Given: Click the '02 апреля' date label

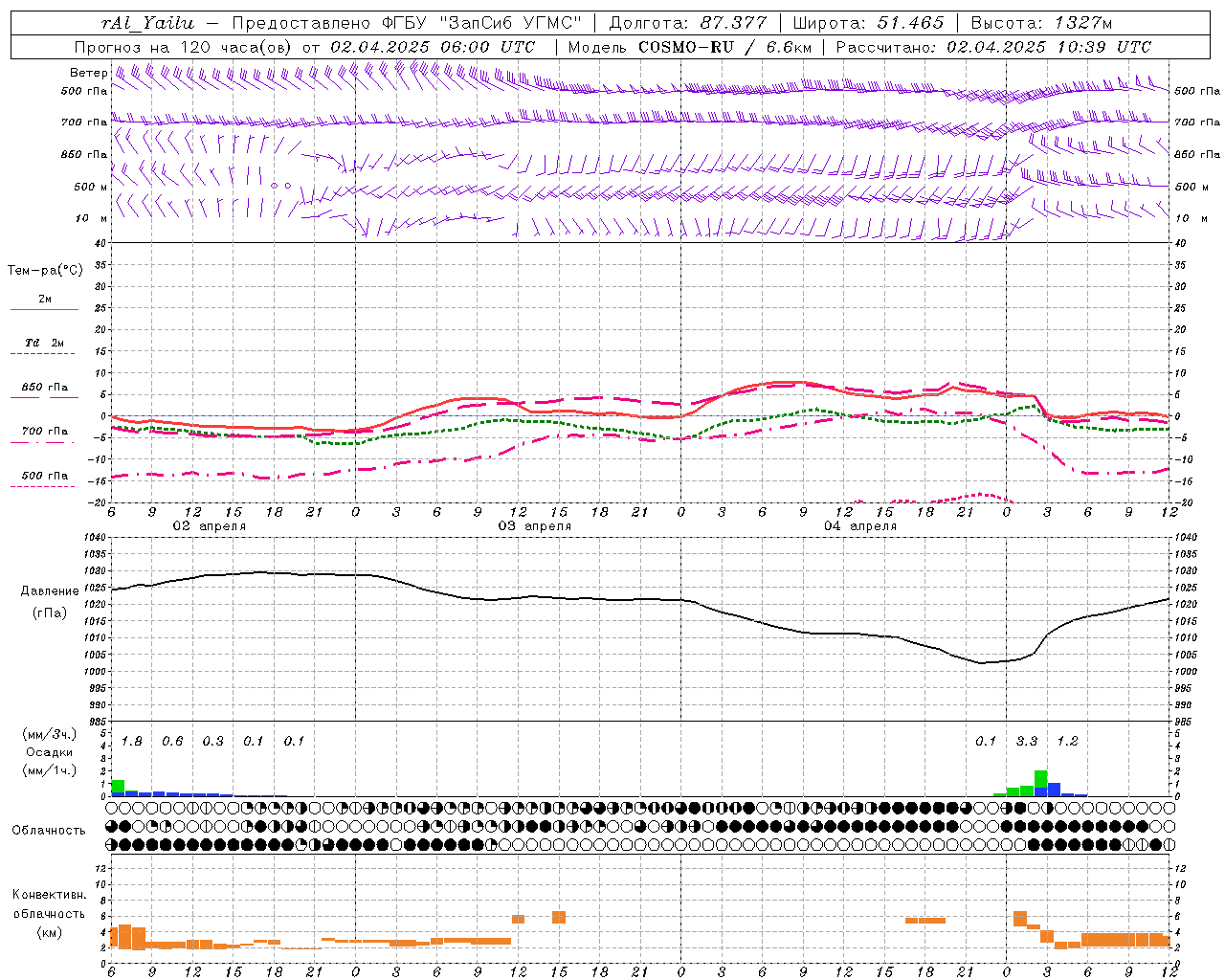Looking at the screenshot, I should tap(209, 526).
